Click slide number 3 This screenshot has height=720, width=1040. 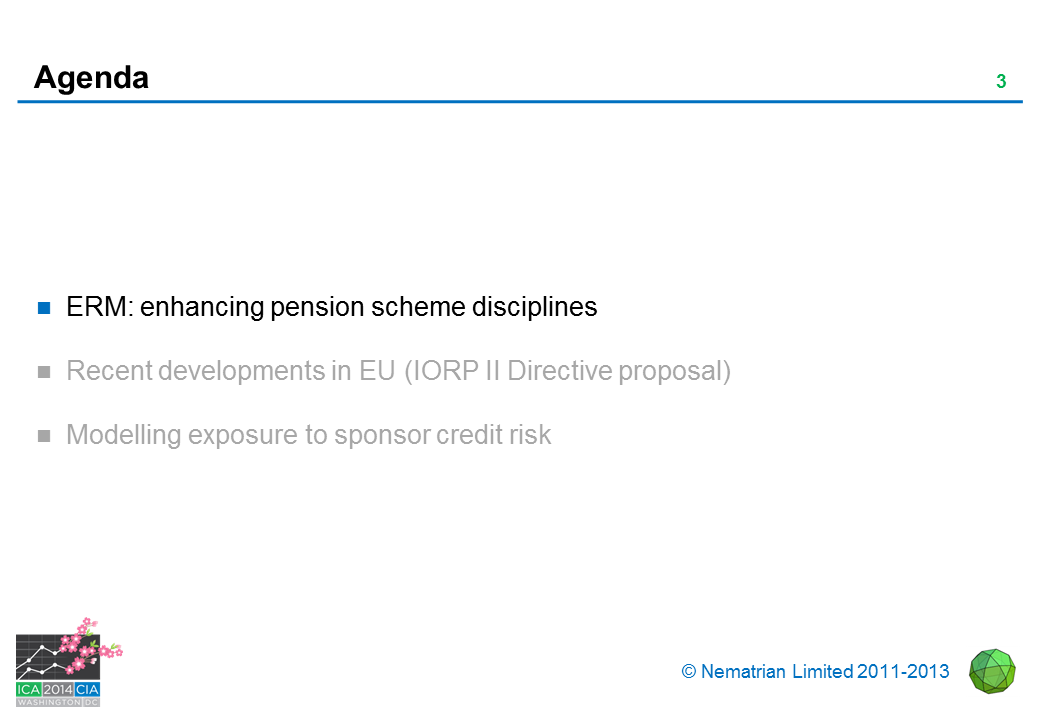pyautogui.click(x=1001, y=82)
